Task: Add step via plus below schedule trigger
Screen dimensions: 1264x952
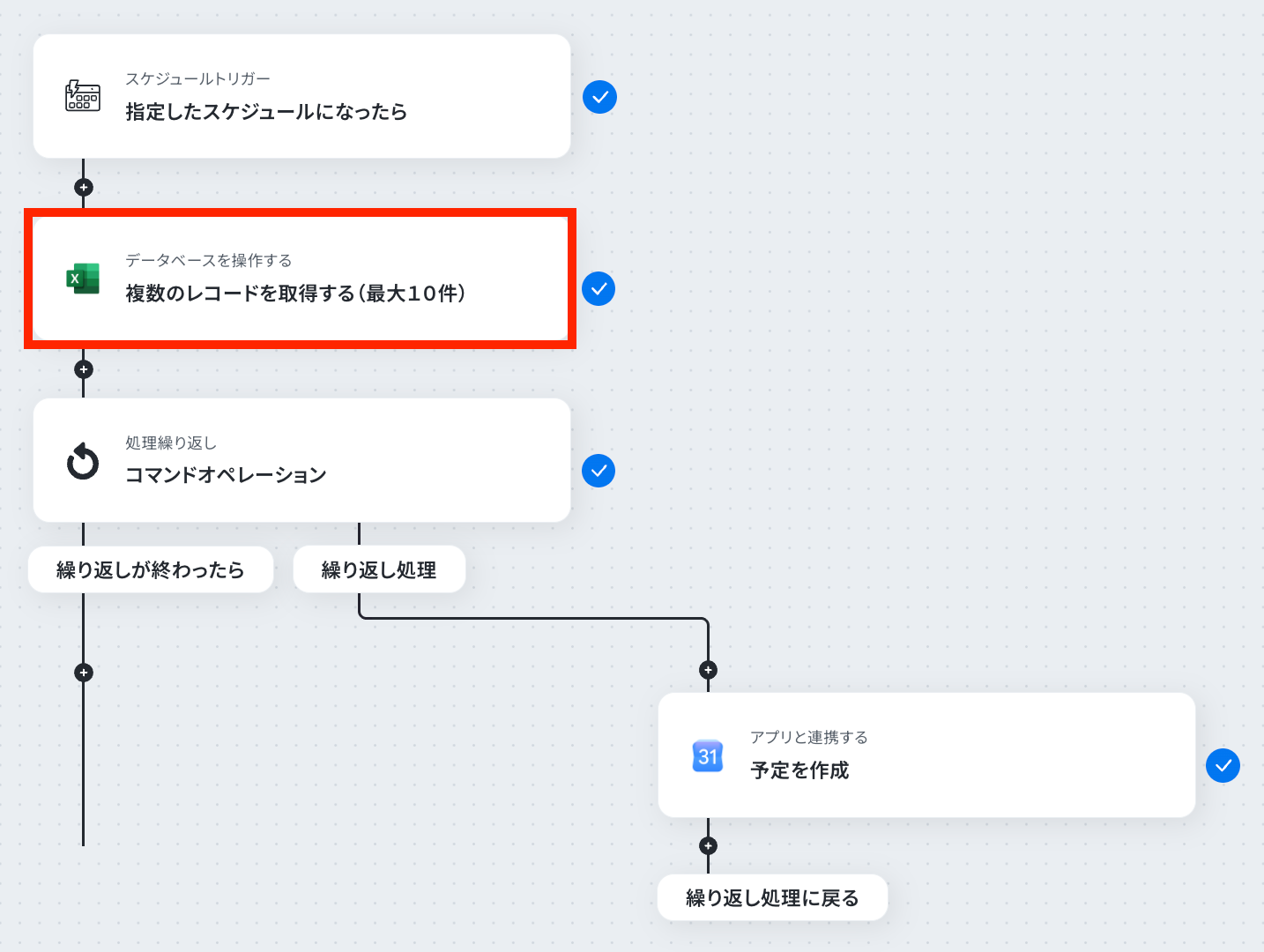Action: (84, 187)
